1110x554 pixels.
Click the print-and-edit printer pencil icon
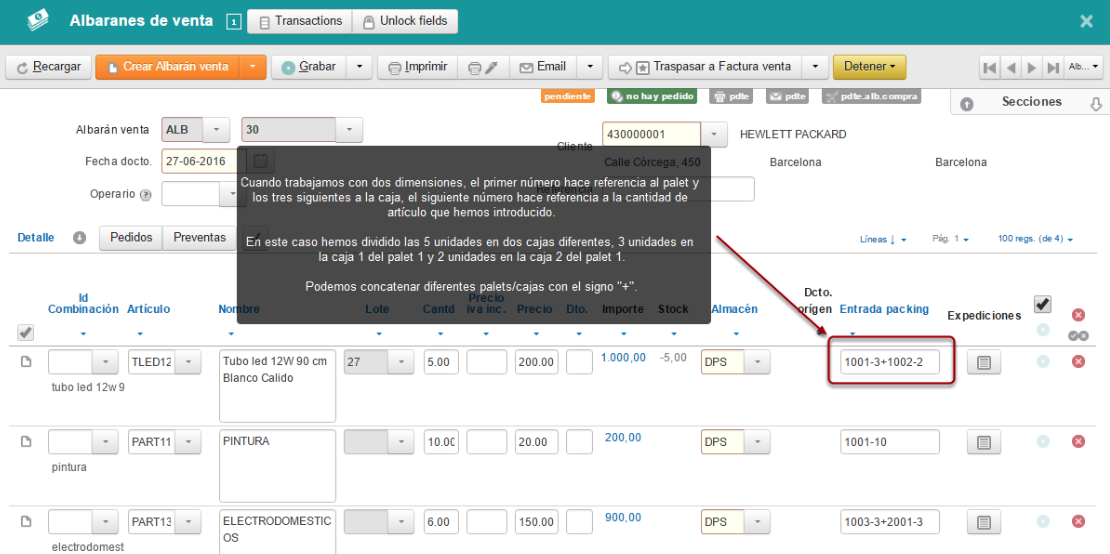click(483, 67)
